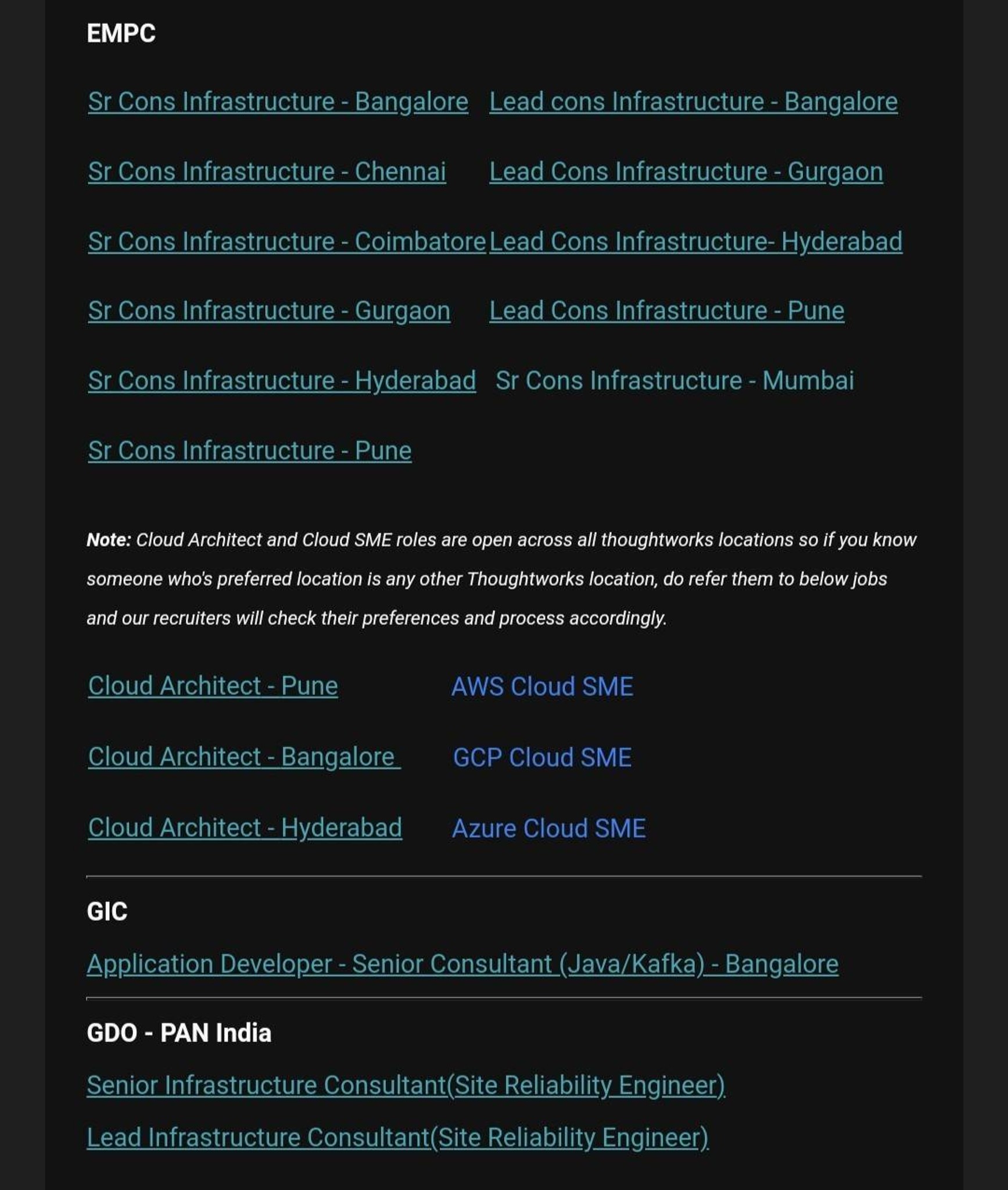Open Sr Cons Infrastructure - Pune posting
The width and height of the screenshot is (1008, 1190).
pyautogui.click(x=250, y=451)
